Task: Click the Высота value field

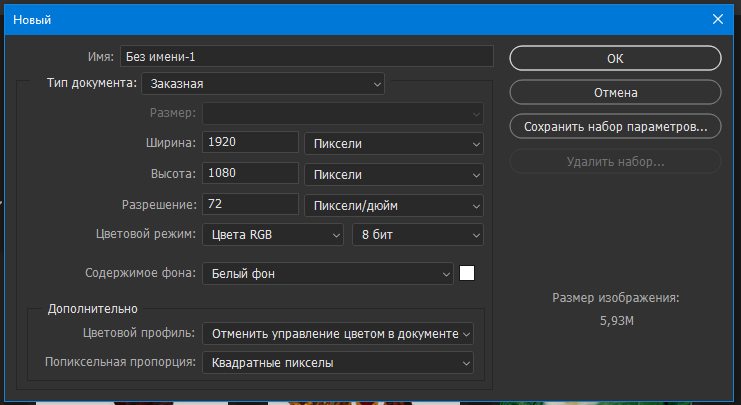Action: [250, 173]
